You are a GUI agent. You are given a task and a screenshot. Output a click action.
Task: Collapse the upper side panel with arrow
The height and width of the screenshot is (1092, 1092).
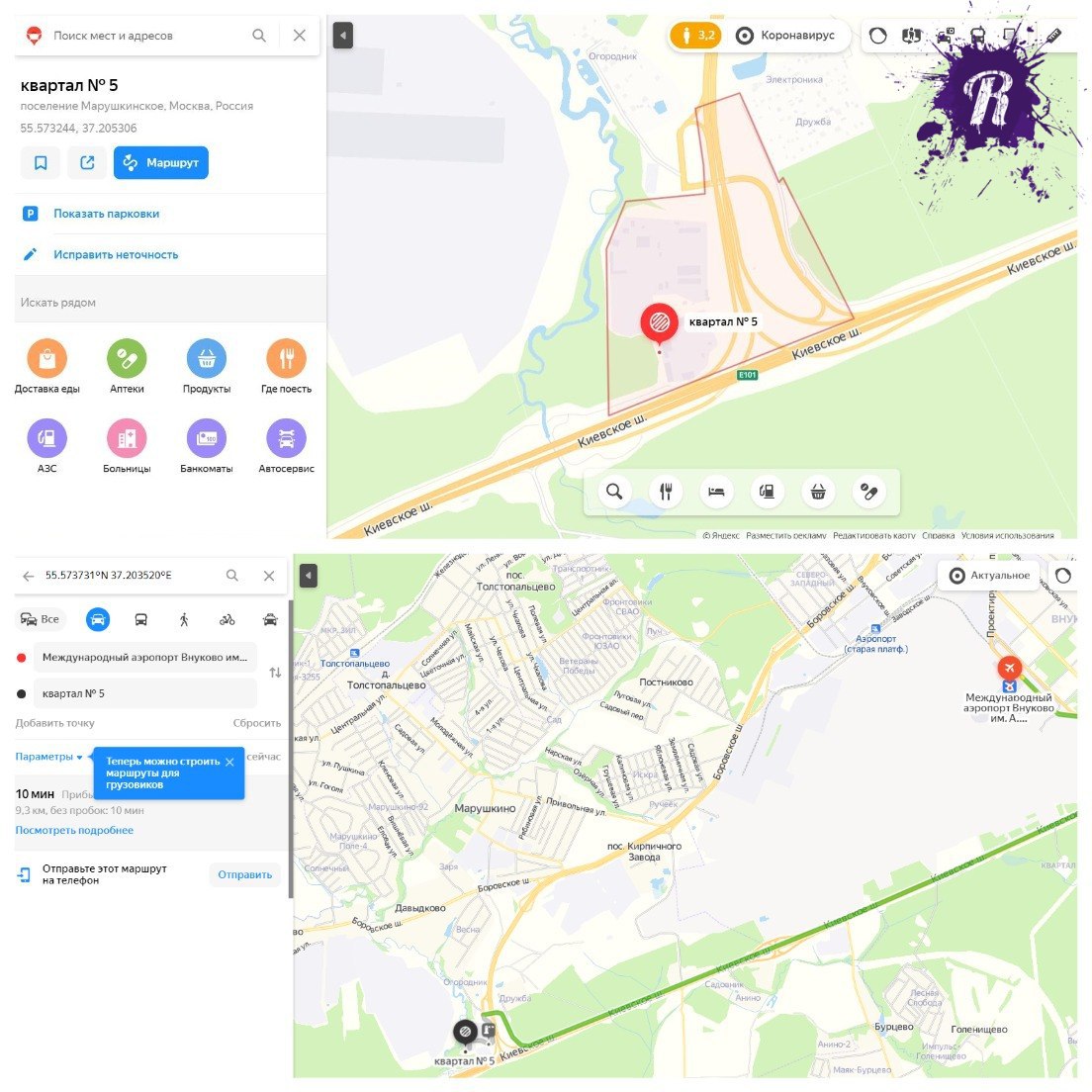click(x=342, y=36)
